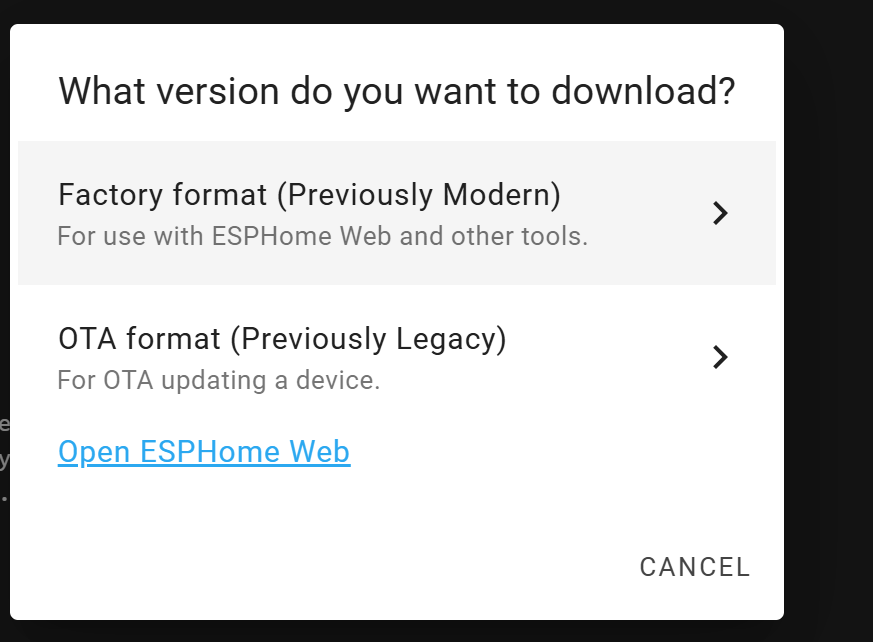Viewport: 873px width, 642px height.
Task: Click the 'What version do you want to download?' heading
Action: (397, 91)
